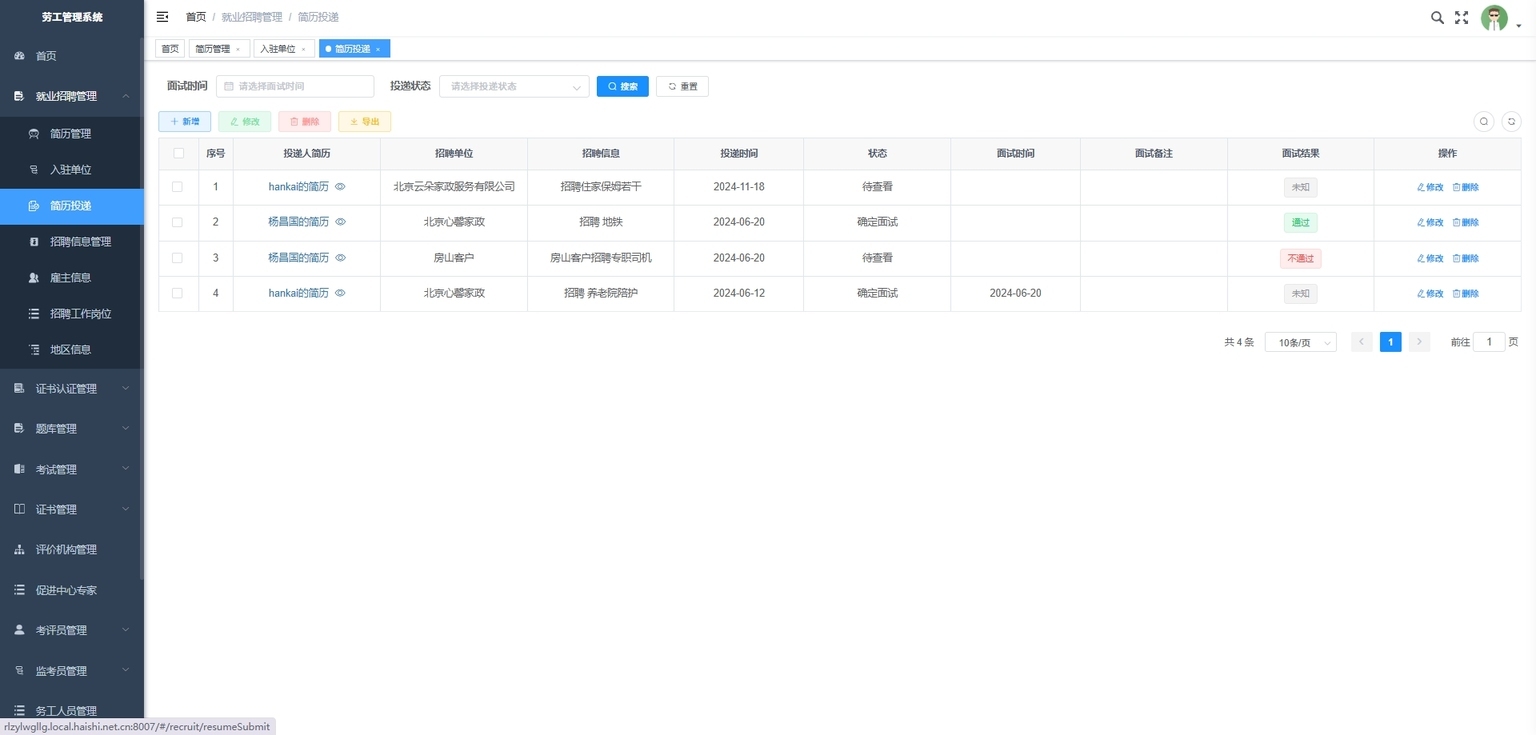Tick the select-all header checkbox

(178, 153)
